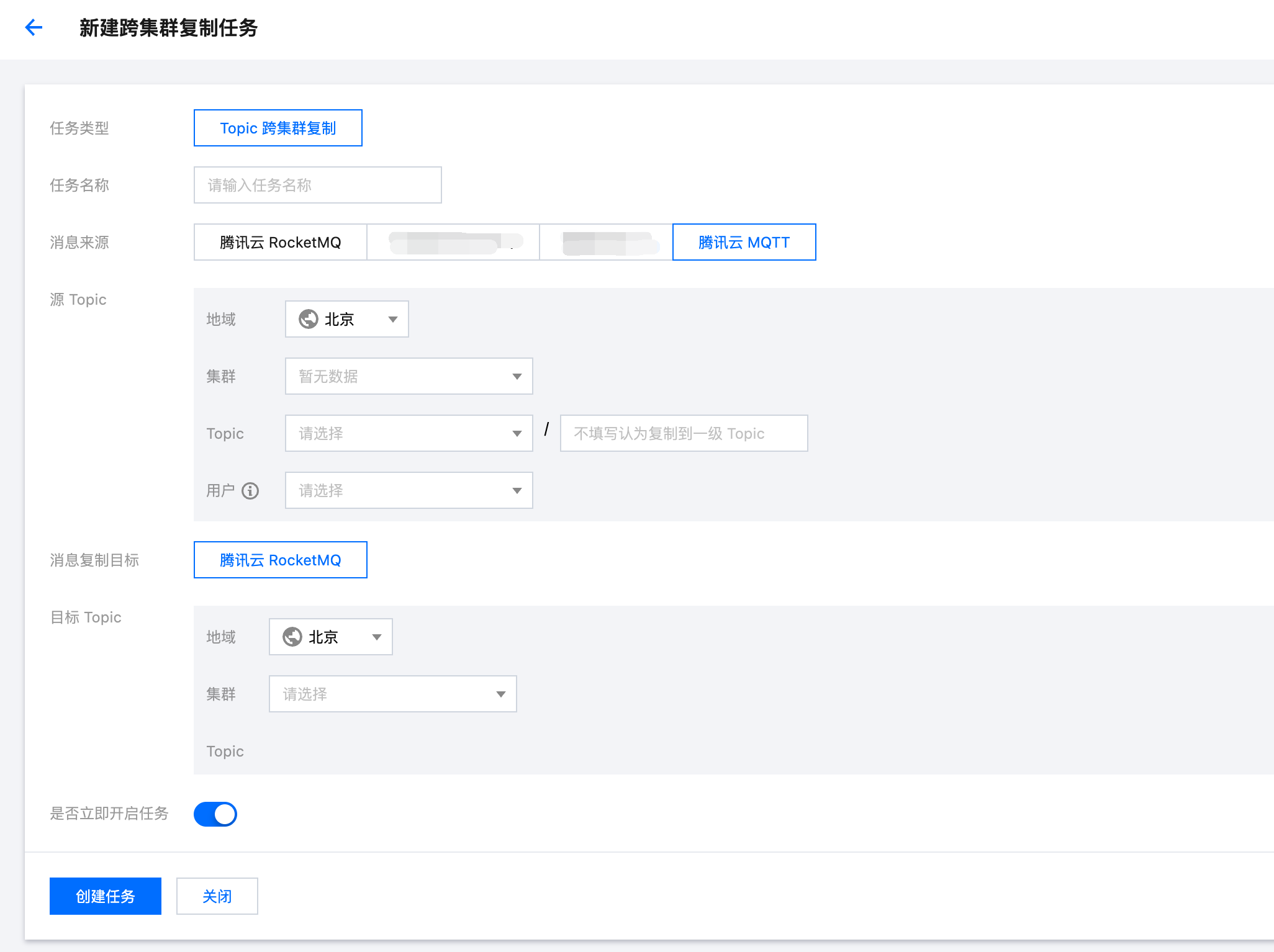The image size is (1274, 952).
Task: Click arrow of user dropdown
Action: pyautogui.click(x=517, y=491)
